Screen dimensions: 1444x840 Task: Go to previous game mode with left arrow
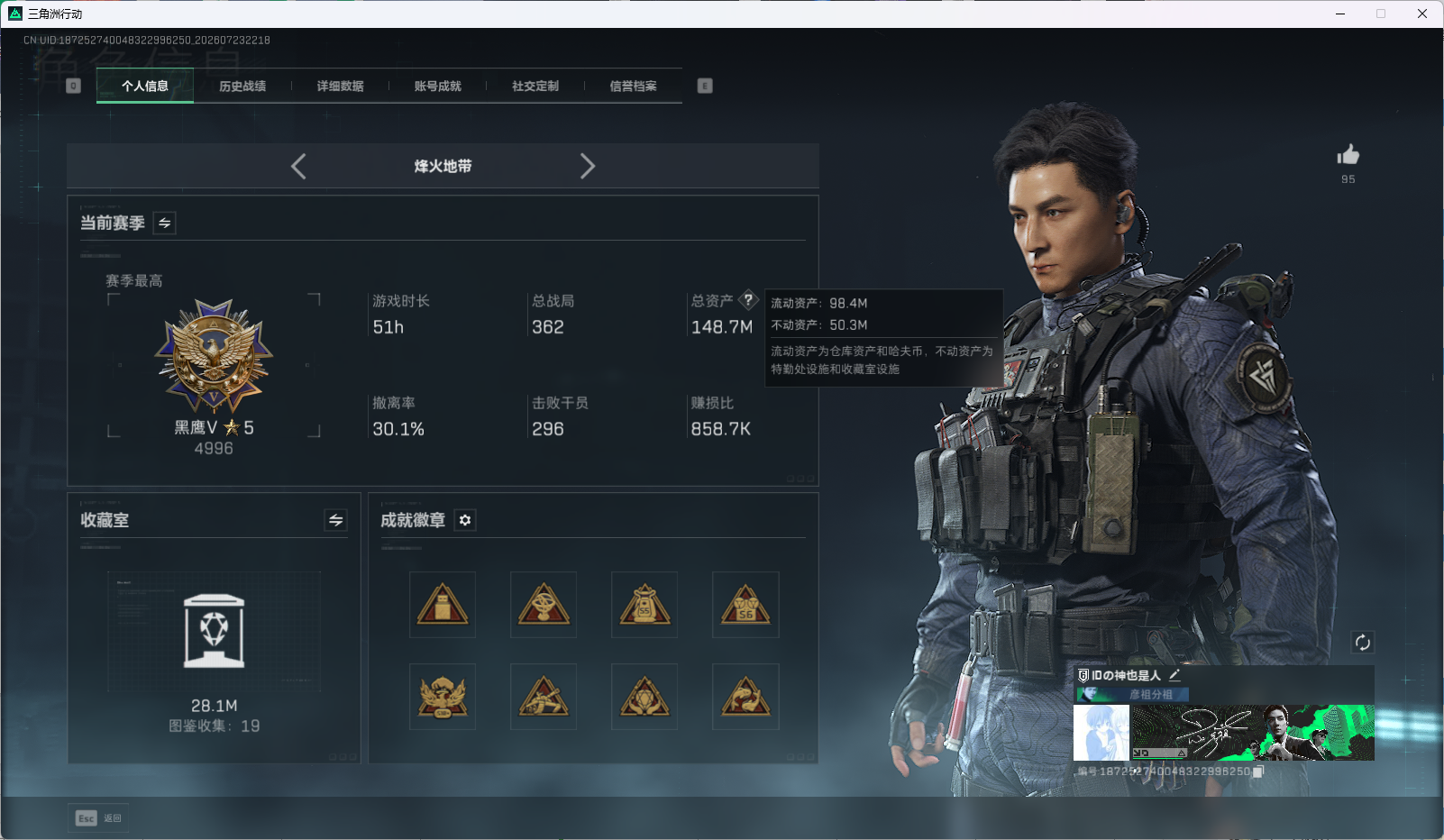(x=298, y=166)
